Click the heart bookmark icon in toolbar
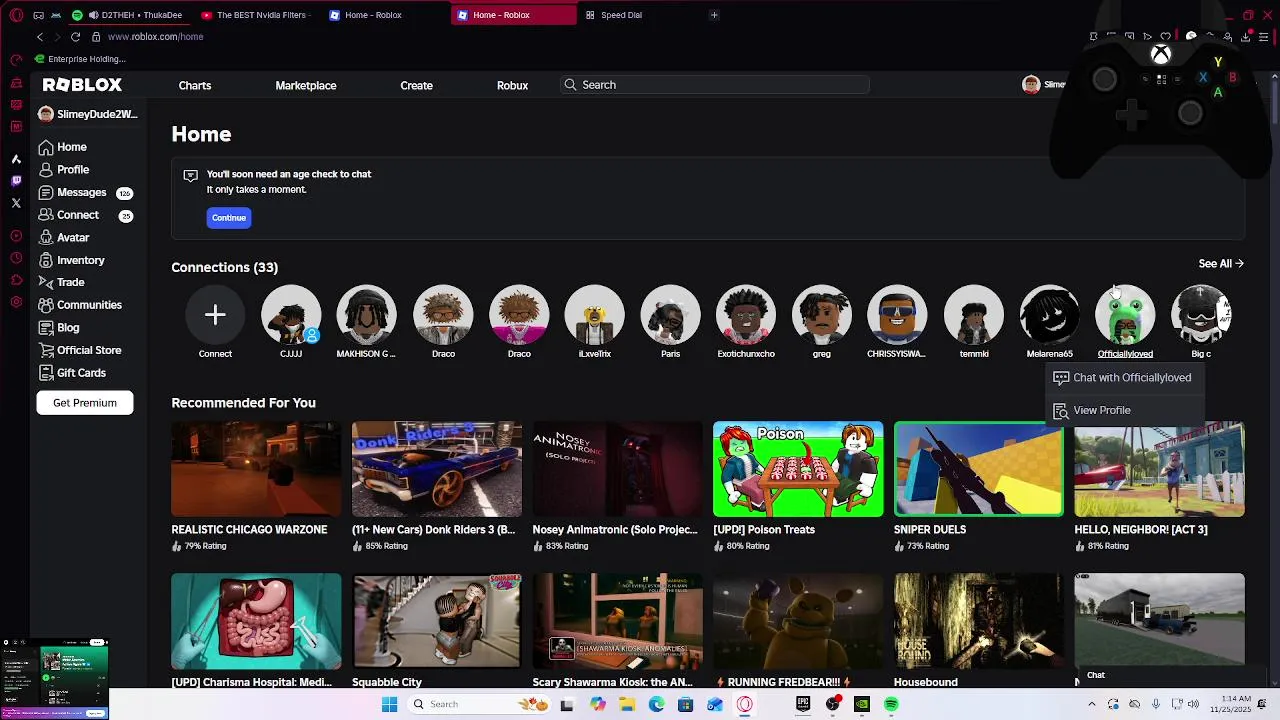Viewport: 1280px width, 720px height. pyautogui.click(x=1165, y=37)
